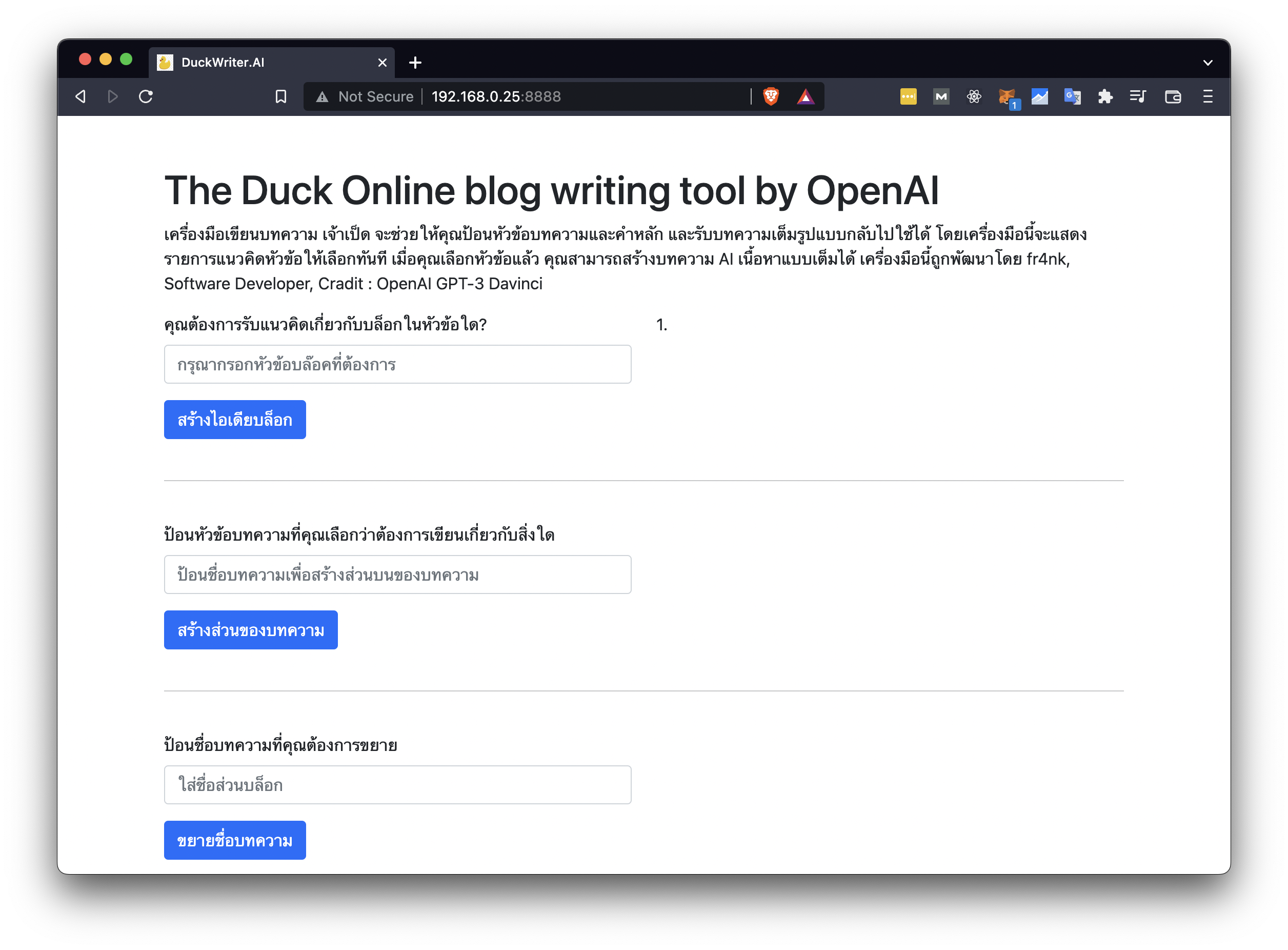
Task: Click the ขยายชื่อบทความ button
Action: [234, 840]
